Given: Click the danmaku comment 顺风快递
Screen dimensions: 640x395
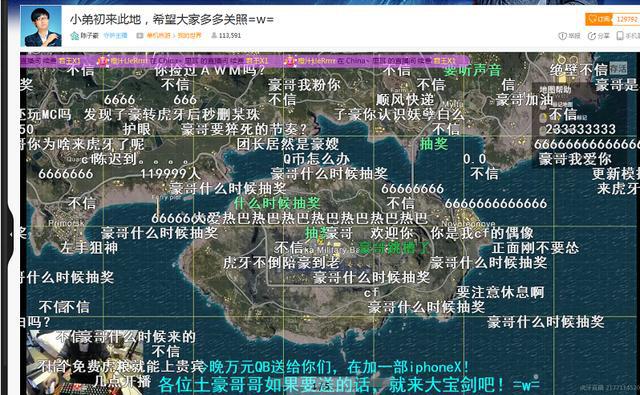Looking at the screenshot, I should [405, 100].
